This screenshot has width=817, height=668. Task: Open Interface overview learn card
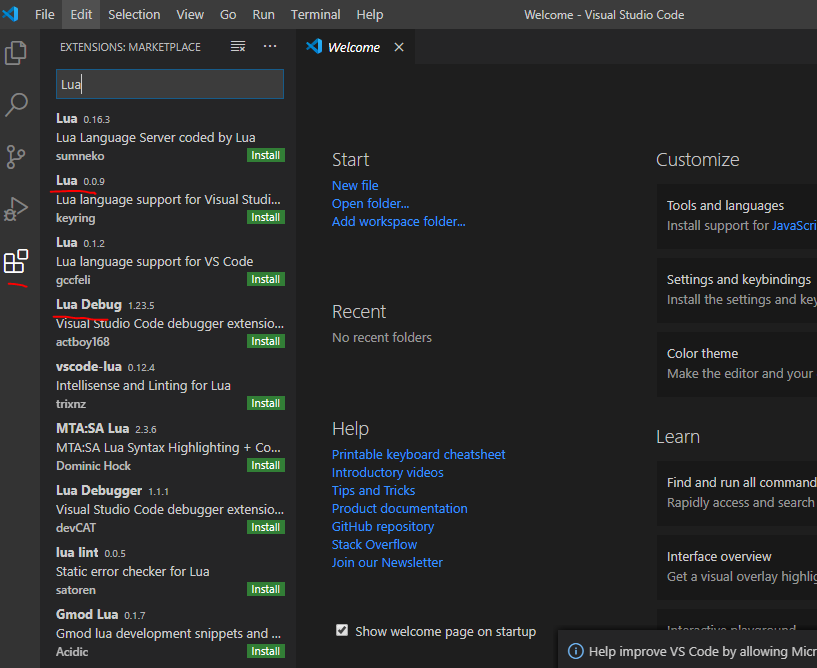[737, 567]
